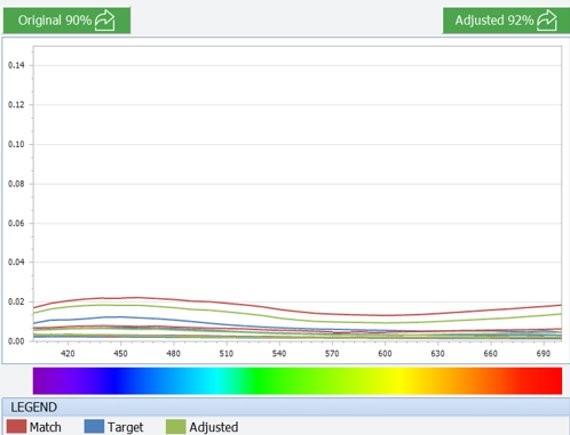Click the Original 90% button
Screen dimensions: 570x435
point(67,20)
